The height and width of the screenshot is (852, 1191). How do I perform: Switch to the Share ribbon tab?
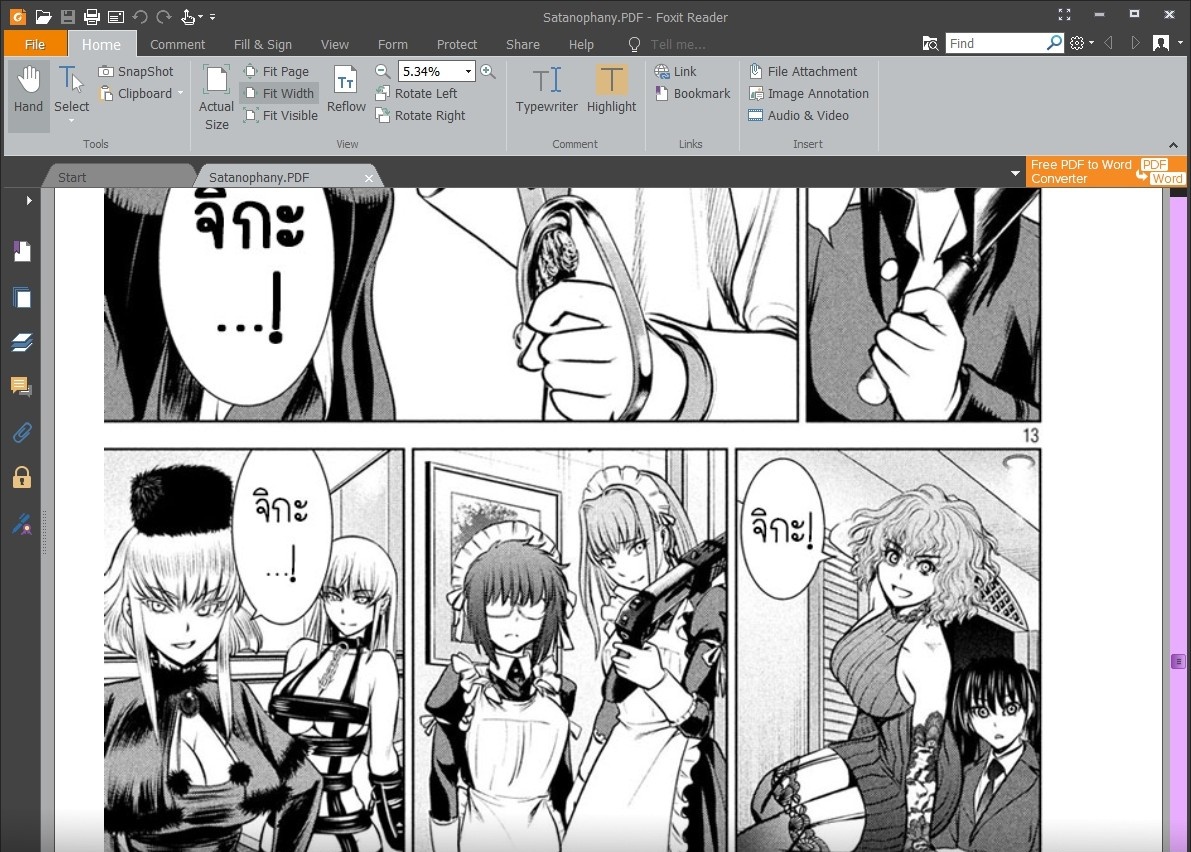(x=523, y=44)
